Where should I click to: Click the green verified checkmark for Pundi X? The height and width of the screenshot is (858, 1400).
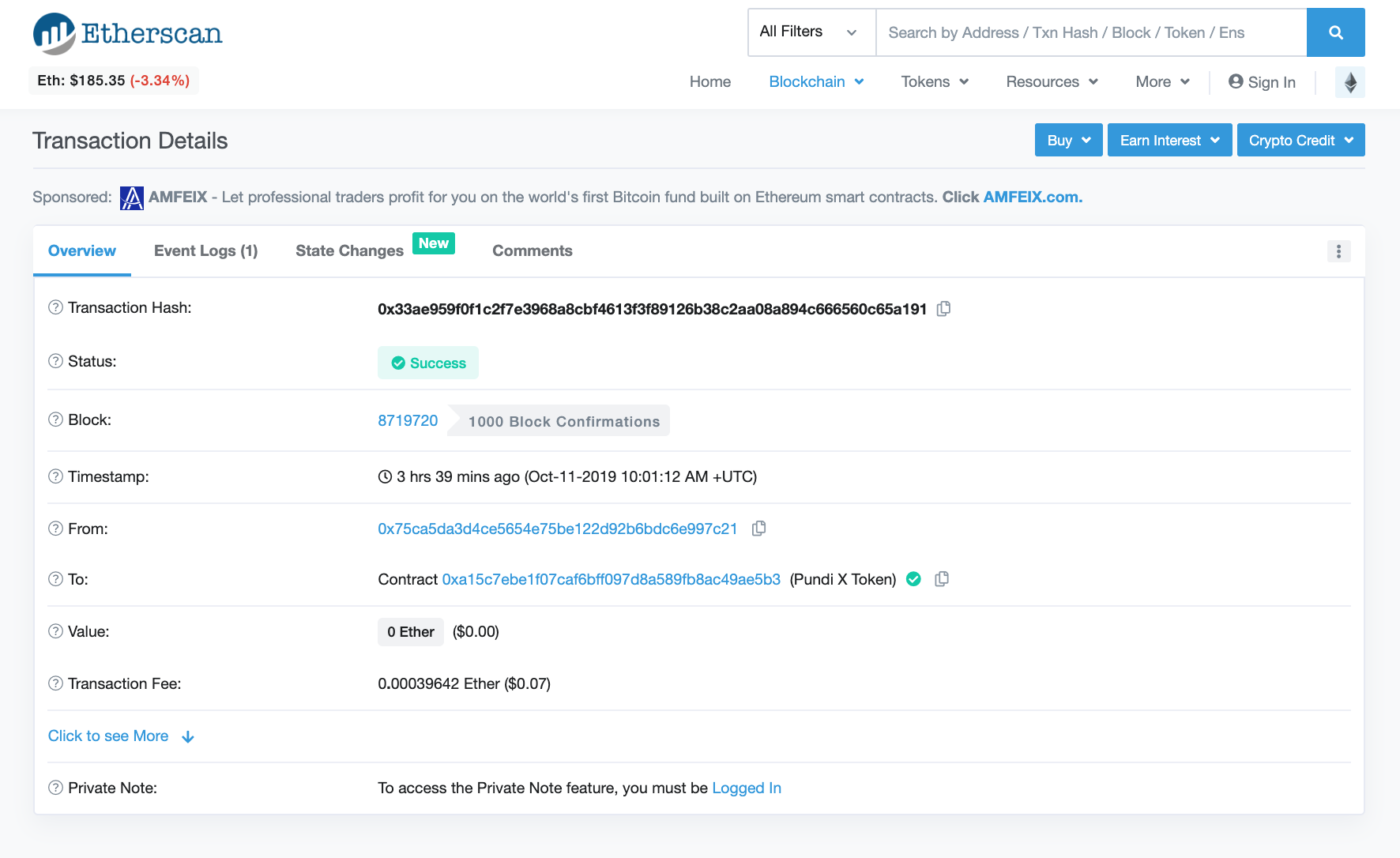pos(913,579)
